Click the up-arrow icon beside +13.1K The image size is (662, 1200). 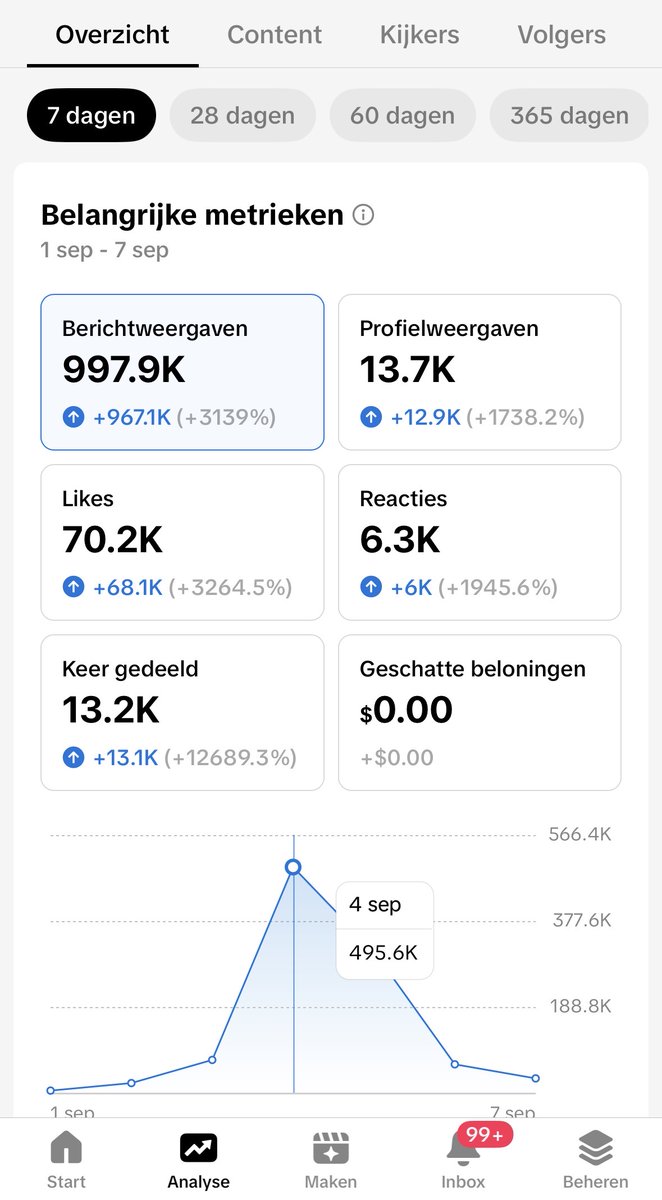[73, 757]
